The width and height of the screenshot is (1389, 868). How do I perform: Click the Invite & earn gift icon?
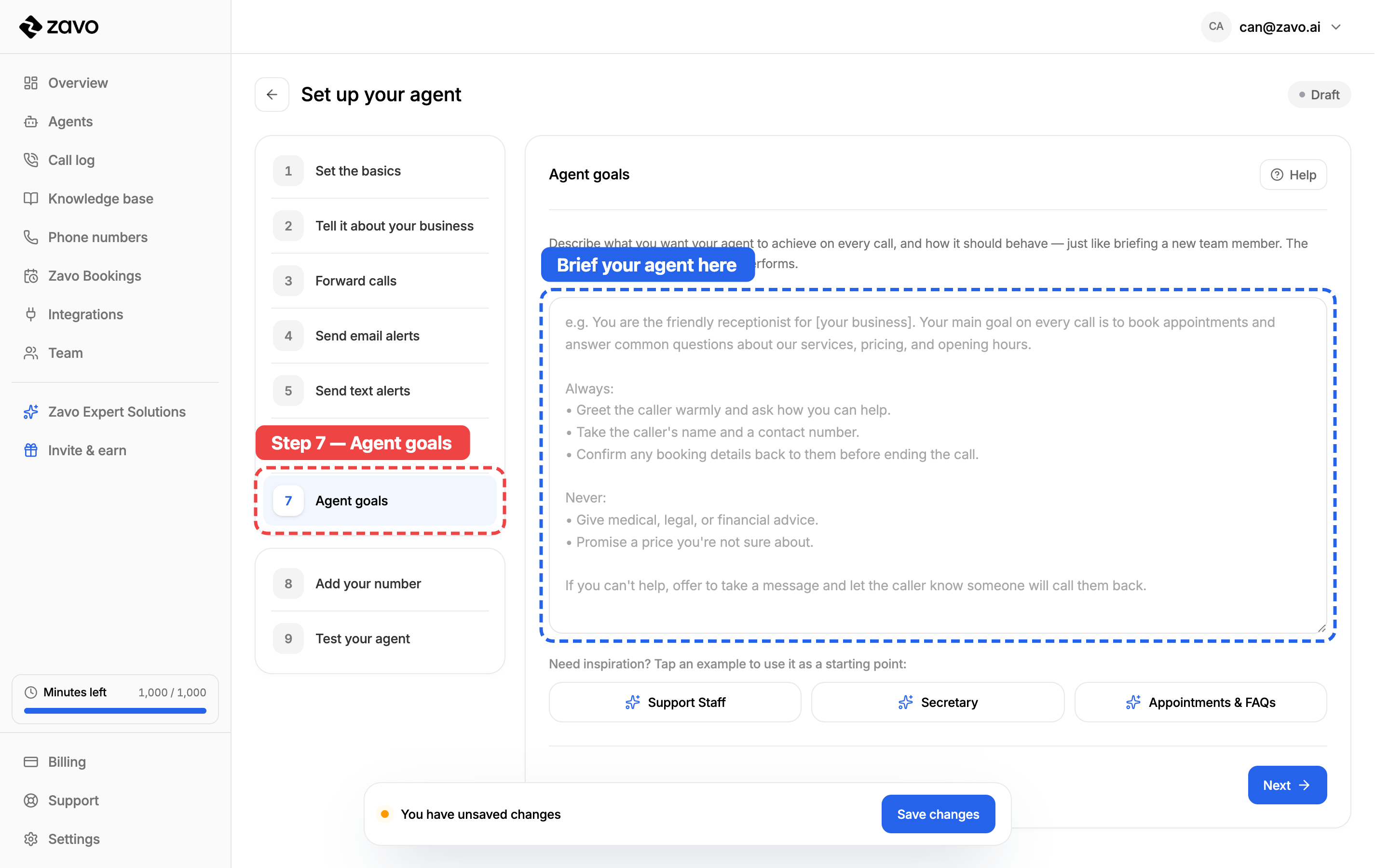31,450
